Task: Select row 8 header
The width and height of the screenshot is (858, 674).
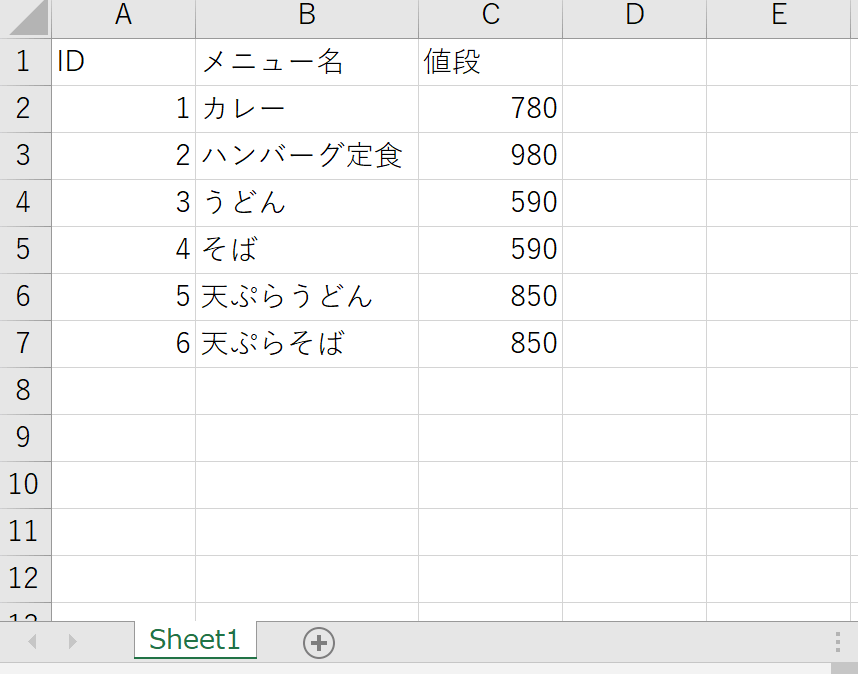Action: (24, 390)
